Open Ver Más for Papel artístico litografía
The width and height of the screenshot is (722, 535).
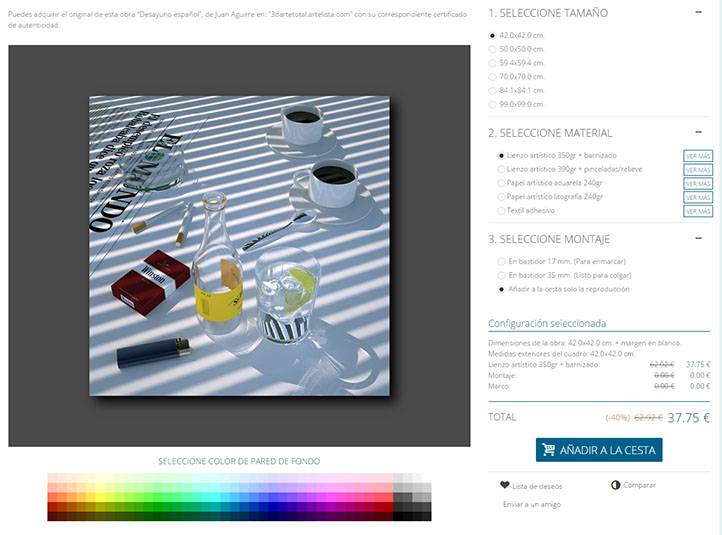click(x=698, y=198)
